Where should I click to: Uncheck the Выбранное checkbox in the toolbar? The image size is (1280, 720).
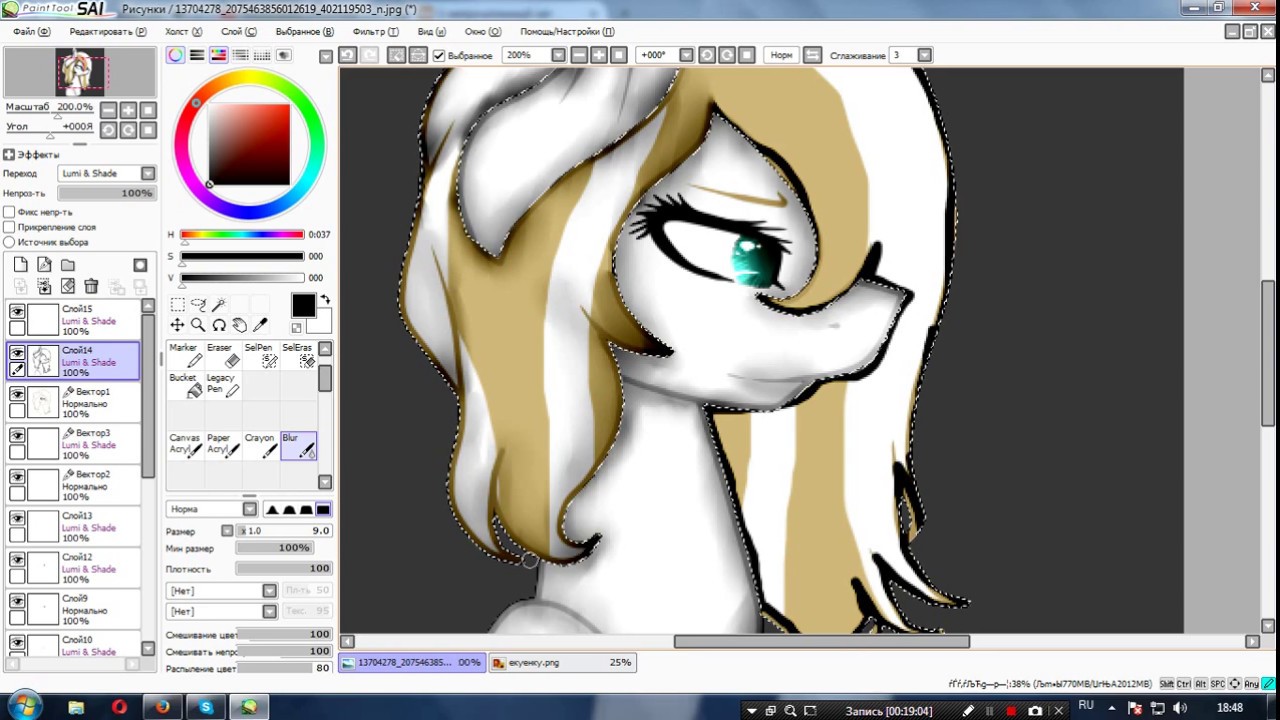point(438,55)
